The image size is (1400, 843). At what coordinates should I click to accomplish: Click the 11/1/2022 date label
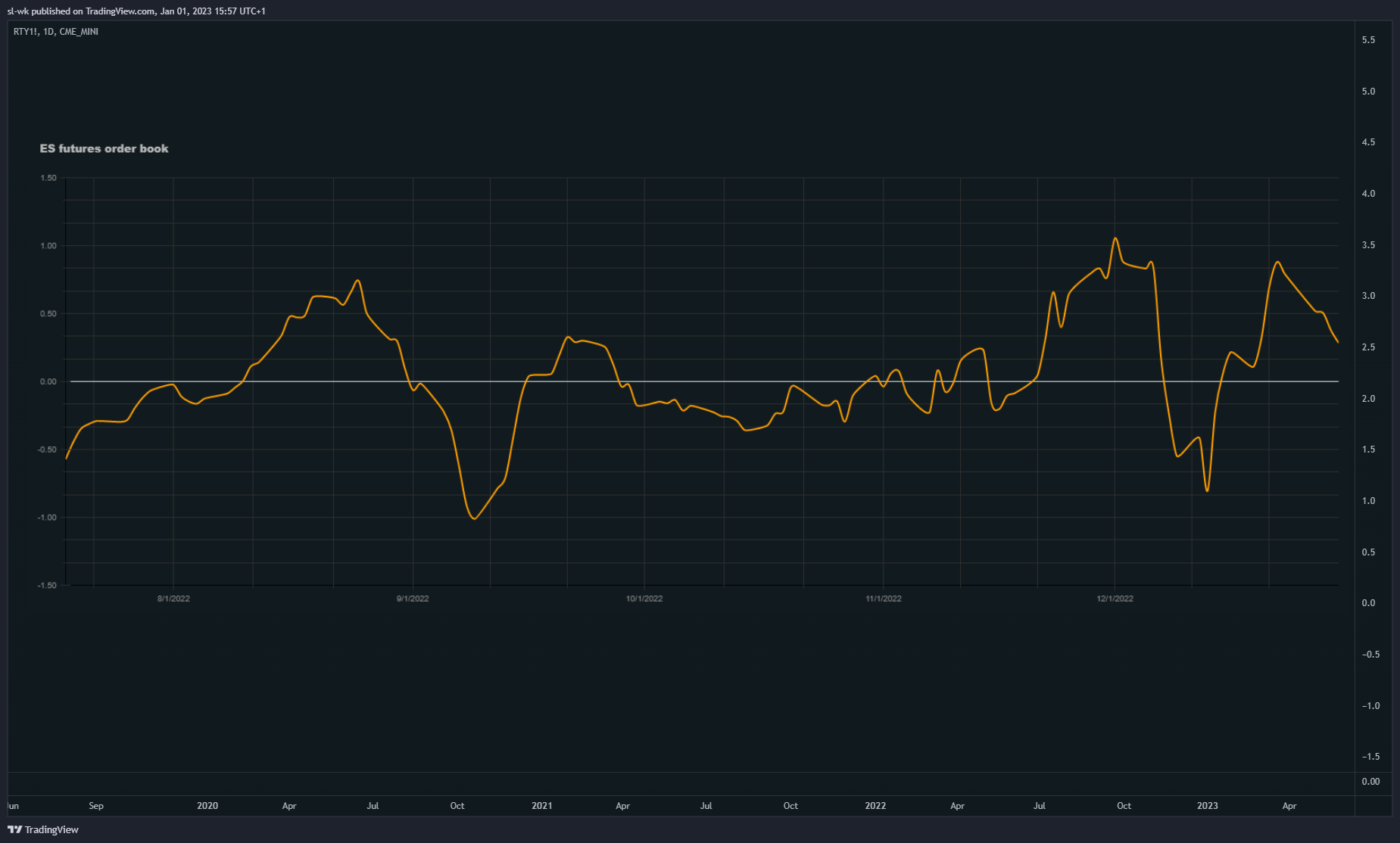tap(884, 599)
